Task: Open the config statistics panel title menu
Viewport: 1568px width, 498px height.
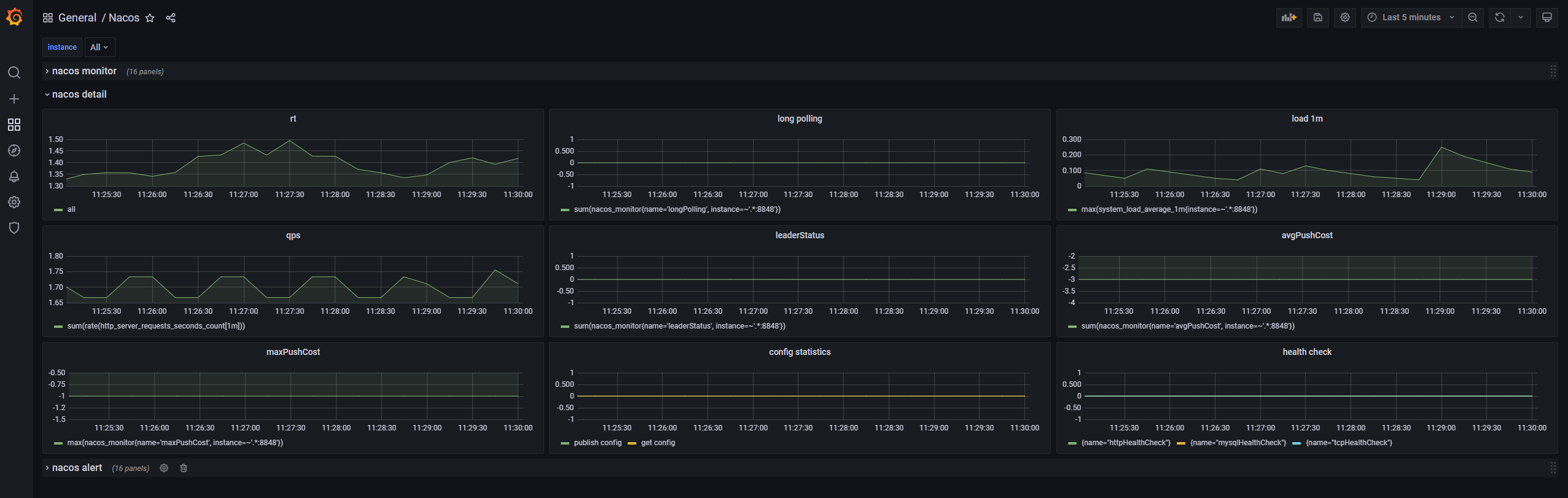Action: (x=800, y=352)
